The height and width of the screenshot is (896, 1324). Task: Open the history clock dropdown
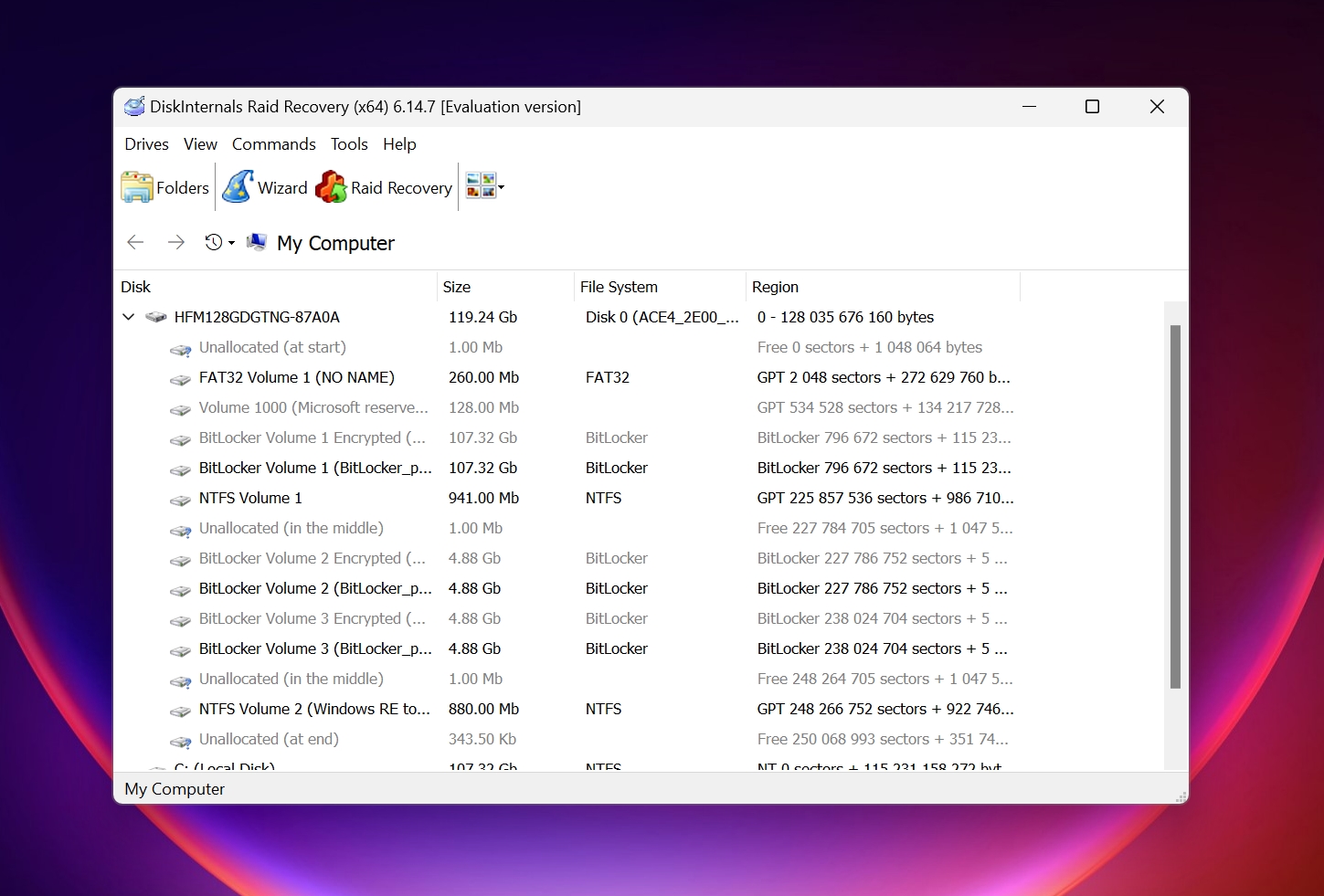(x=219, y=242)
